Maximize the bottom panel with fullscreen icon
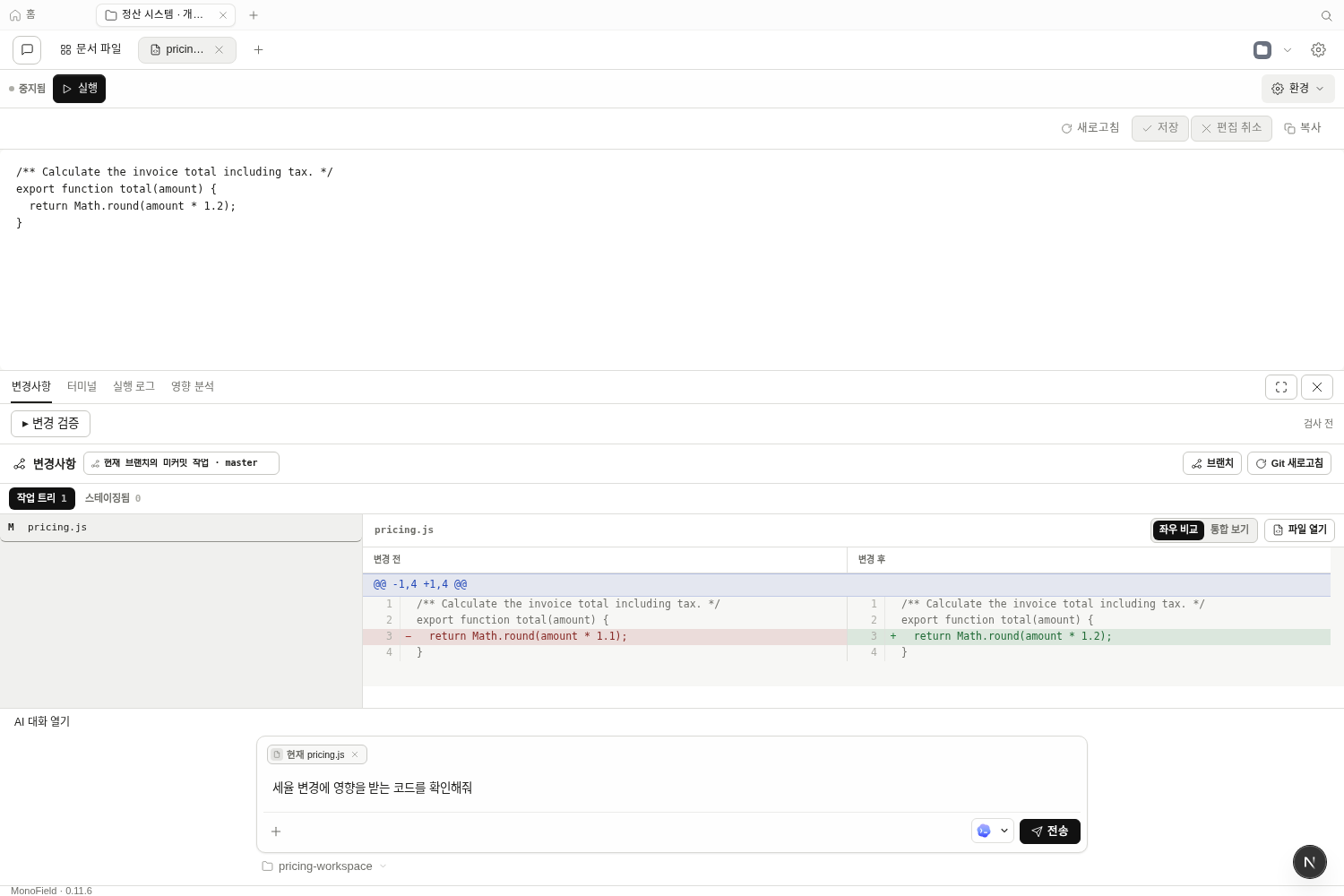This screenshot has width=1344, height=896. coord(1281,387)
